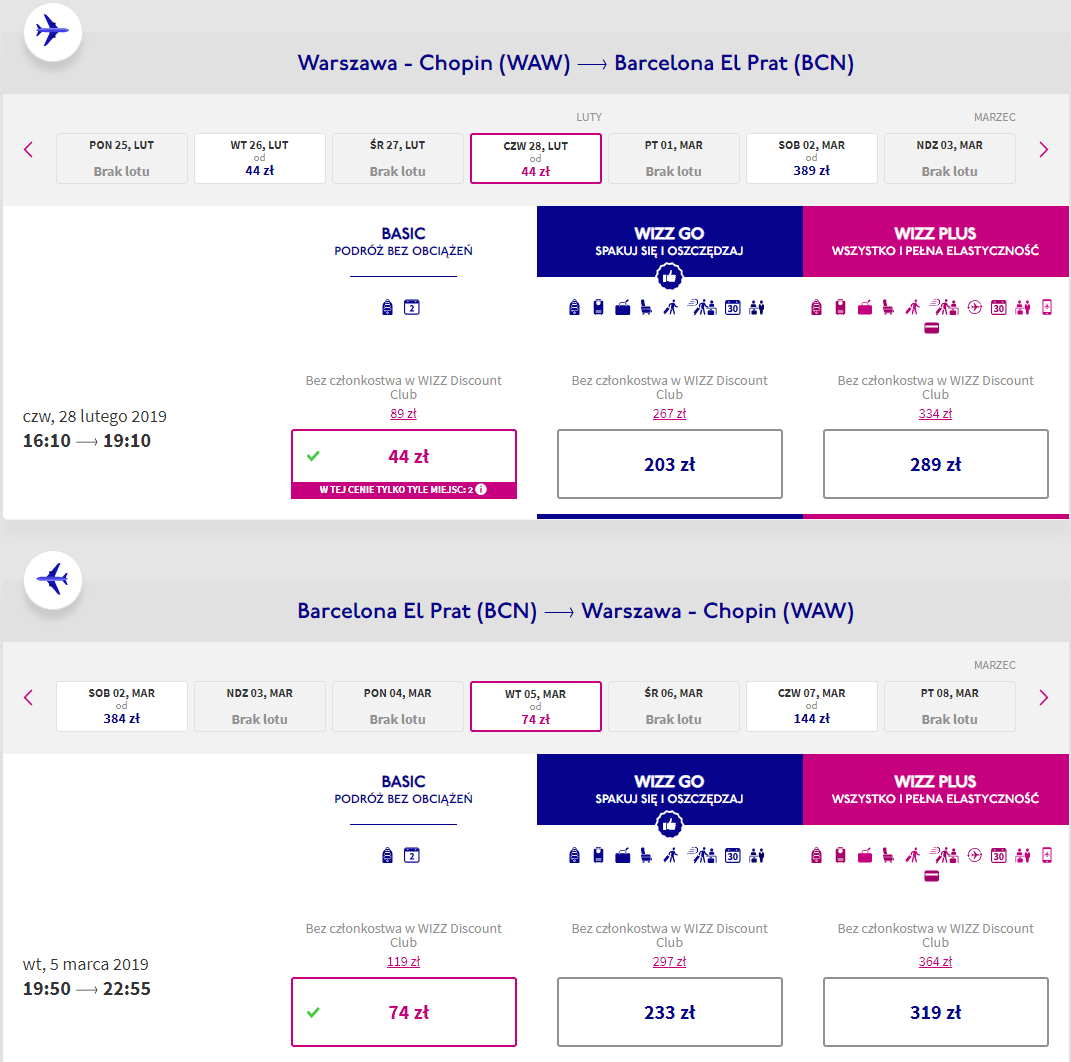Click outbound WIZZ GO trolley bag icon
The image size is (1071, 1062).
pyautogui.click(x=598, y=307)
